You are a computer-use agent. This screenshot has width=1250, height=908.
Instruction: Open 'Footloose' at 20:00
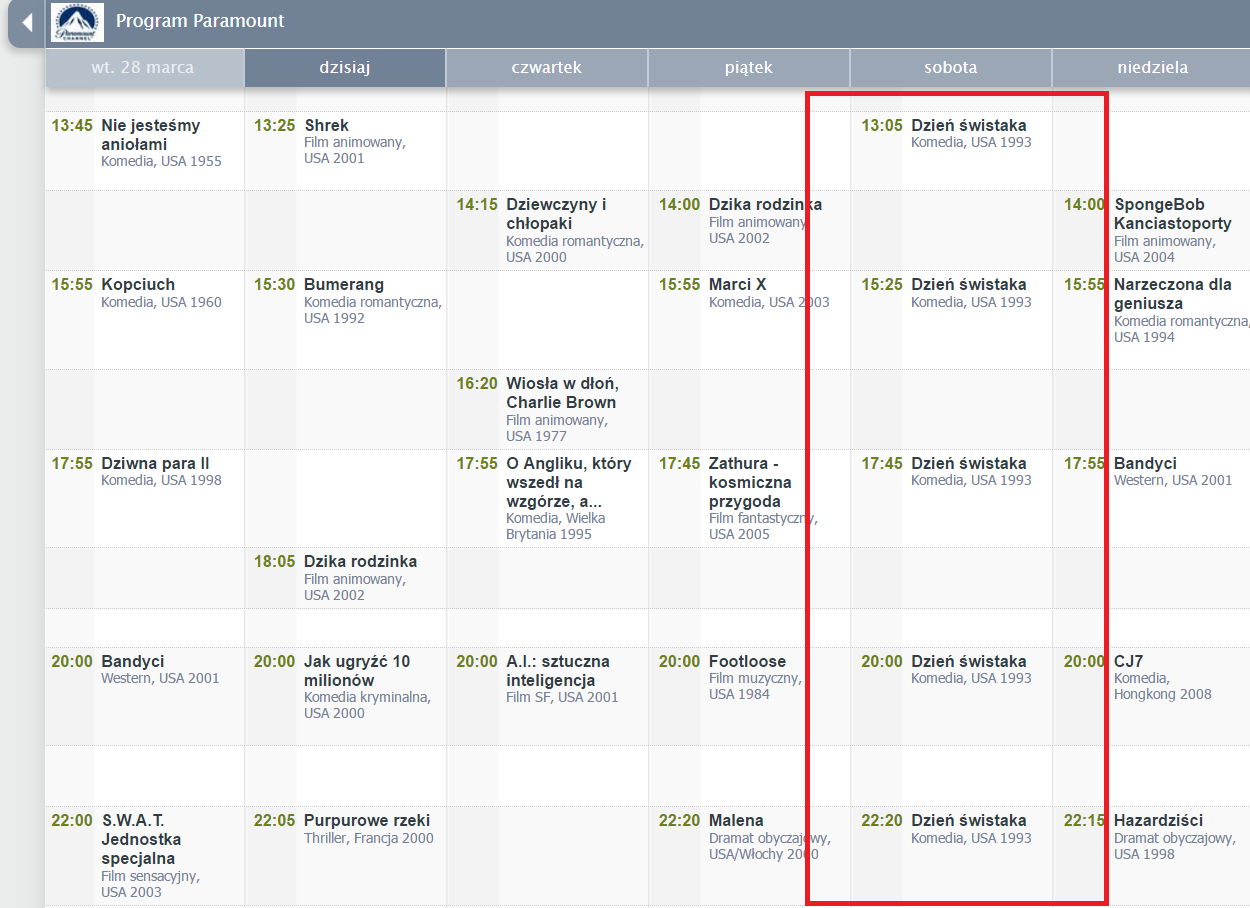pos(748,661)
